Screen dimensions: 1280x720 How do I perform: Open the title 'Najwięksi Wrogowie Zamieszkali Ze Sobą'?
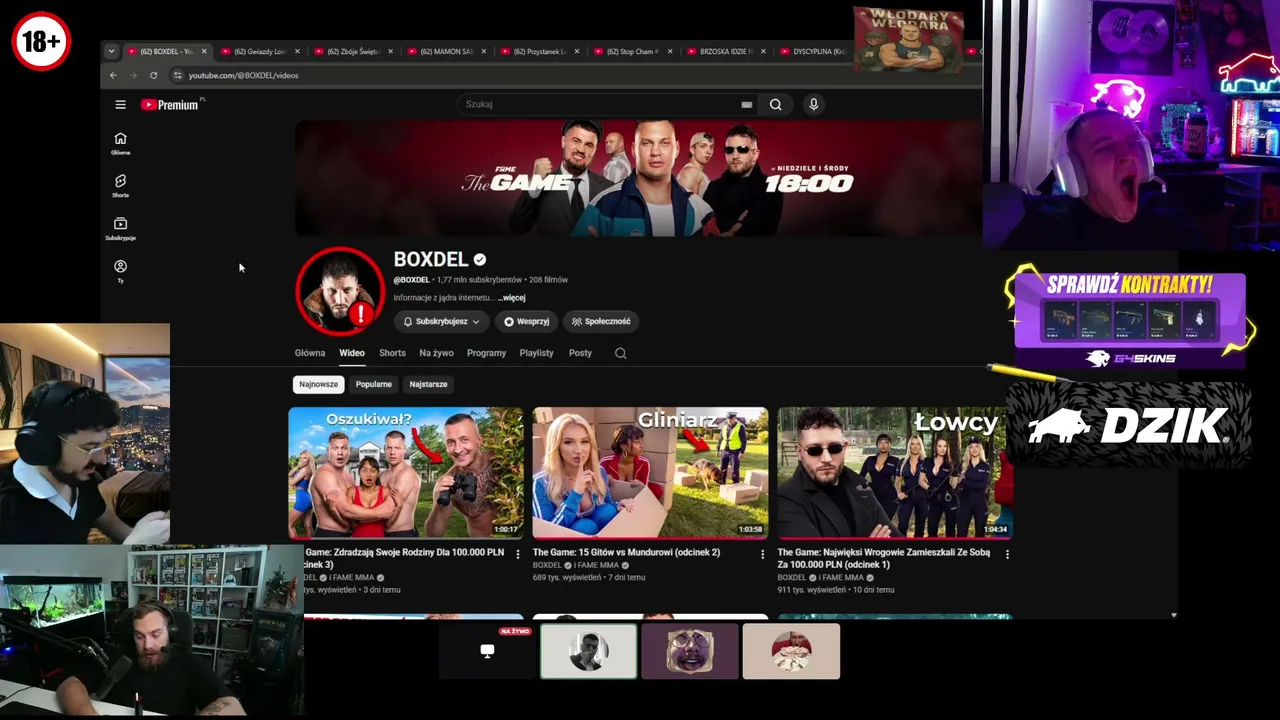(884, 558)
